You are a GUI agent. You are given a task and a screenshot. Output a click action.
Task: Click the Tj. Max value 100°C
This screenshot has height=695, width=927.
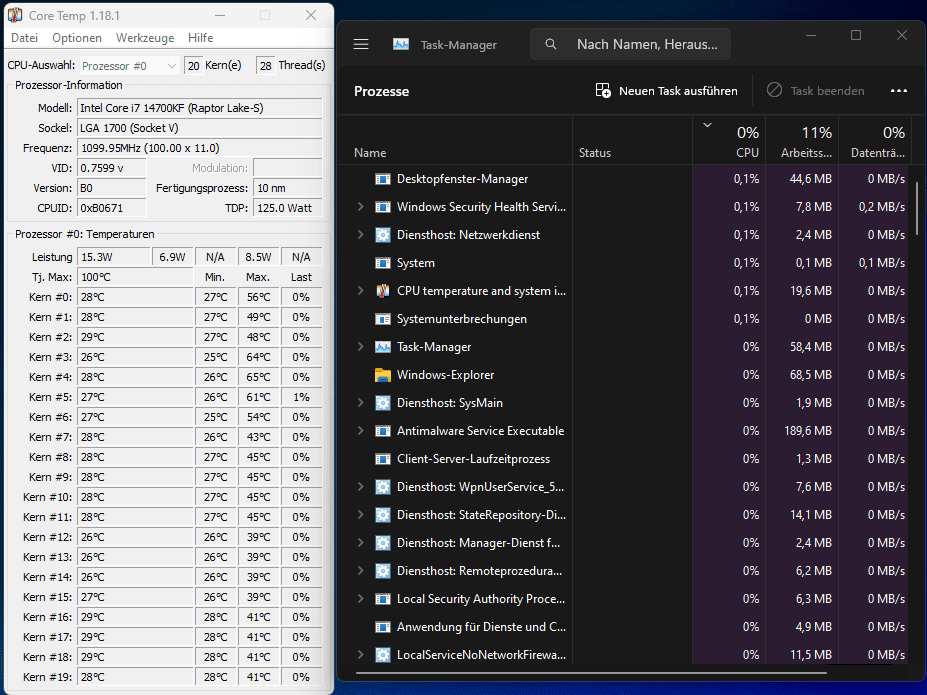[x=135, y=277]
